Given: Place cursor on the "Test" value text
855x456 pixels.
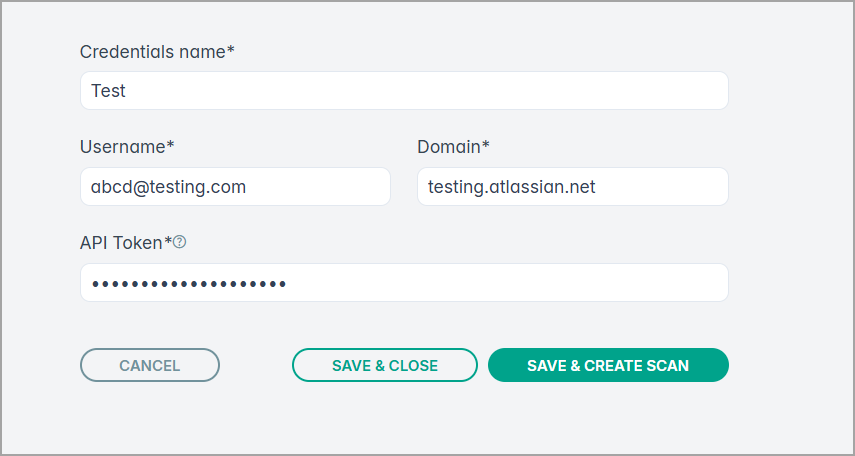Looking at the screenshot, I should click(108, 91).
